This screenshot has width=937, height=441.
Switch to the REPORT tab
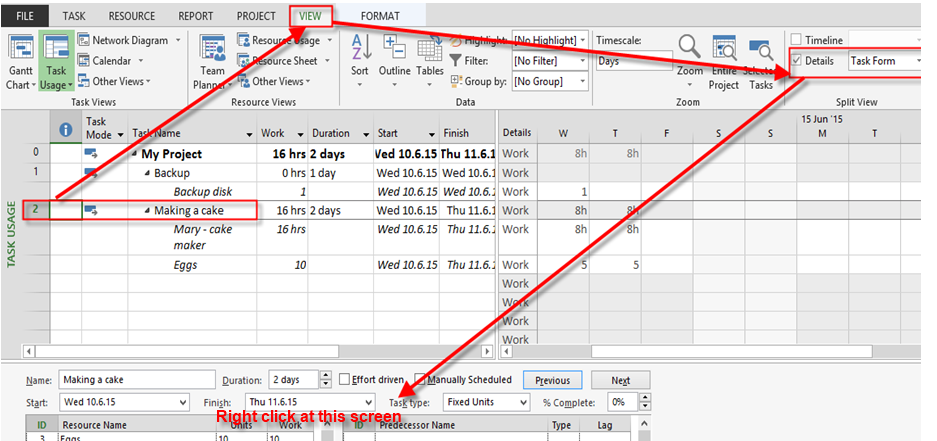point(195,16)
